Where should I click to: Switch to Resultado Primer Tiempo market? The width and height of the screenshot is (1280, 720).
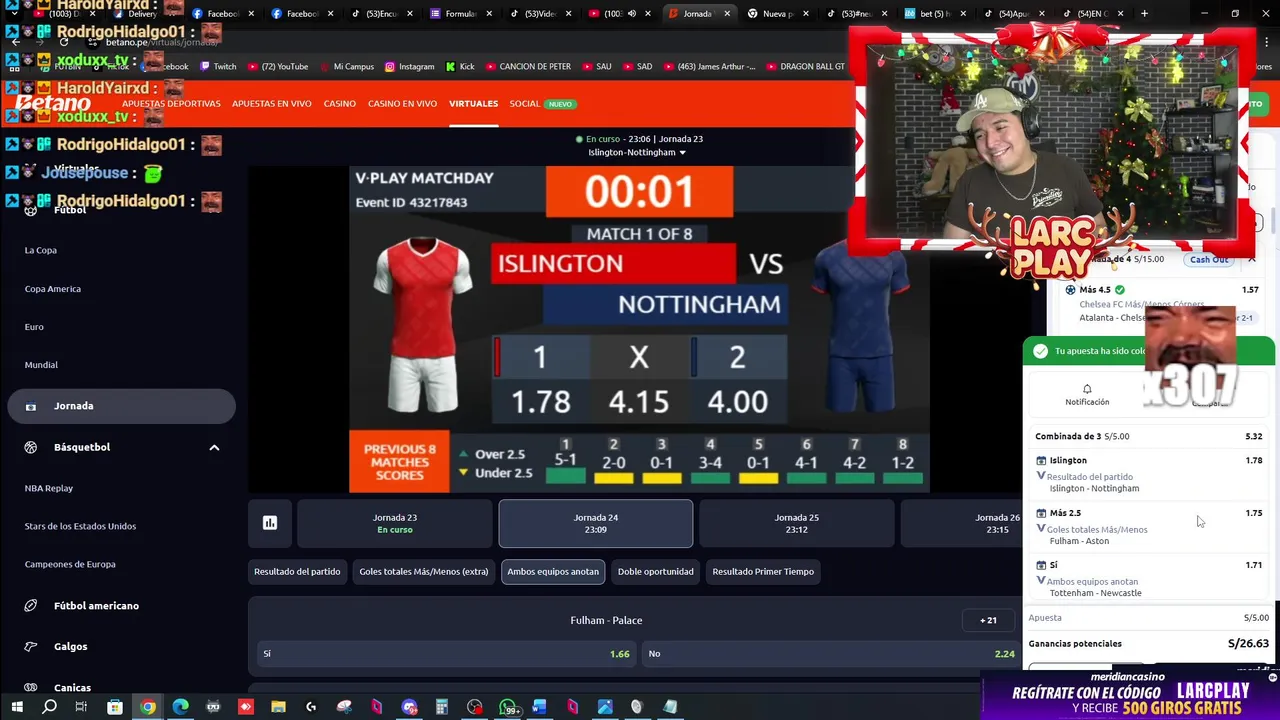(x=763, y=572)
